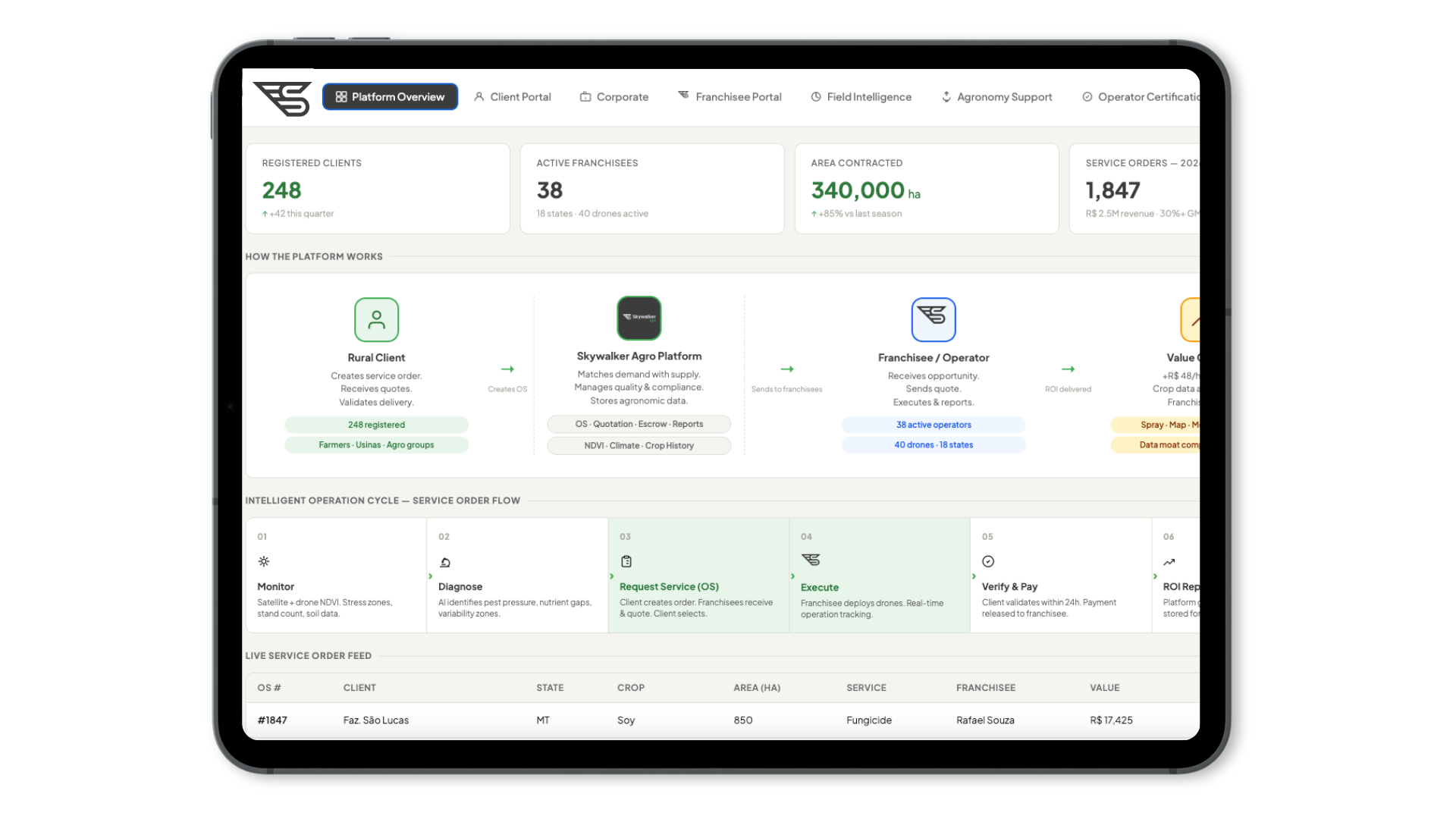The image size is (1456, 819).
Task: Click the Operator Certification check icon
Action: pos(1087,97)
